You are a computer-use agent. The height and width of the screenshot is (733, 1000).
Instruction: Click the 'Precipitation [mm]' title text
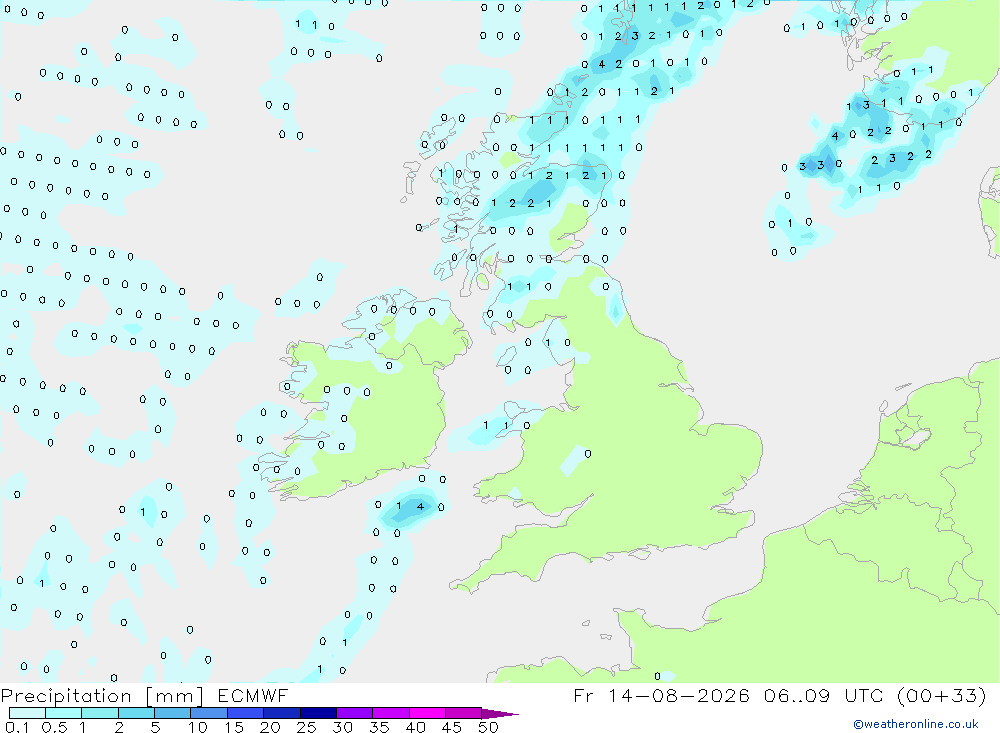[x=102, y=696]
